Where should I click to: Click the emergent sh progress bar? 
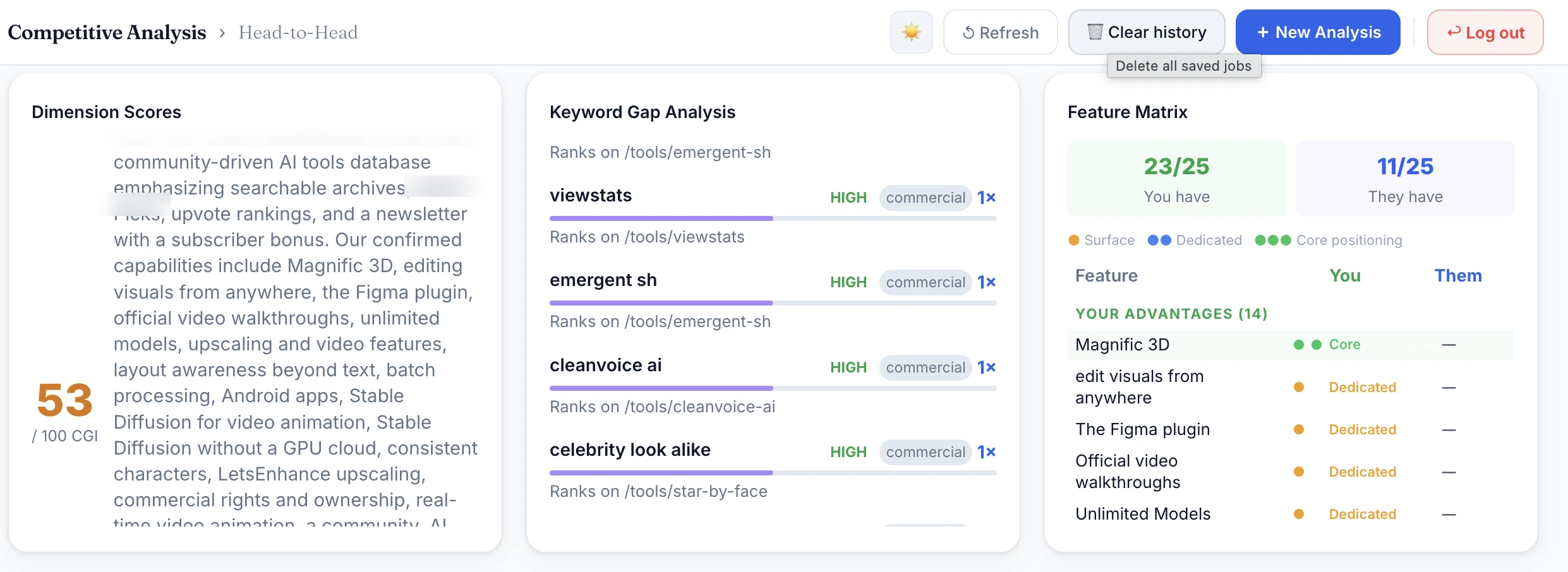coord(773,303)
